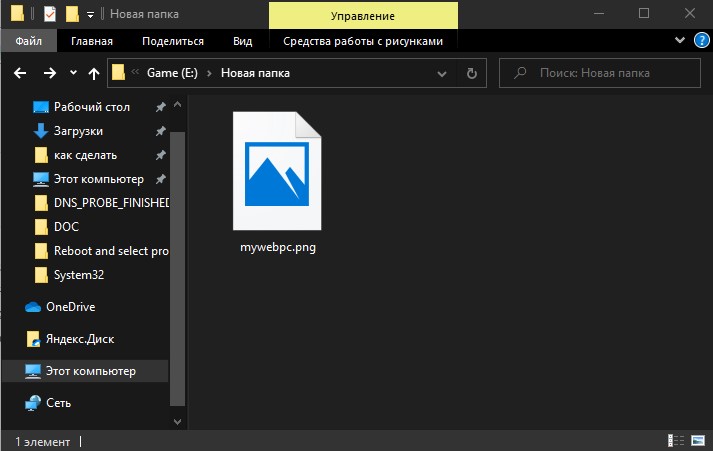Minimize the Explorer window
Screen dimensions: 713x451
point(599,14)
